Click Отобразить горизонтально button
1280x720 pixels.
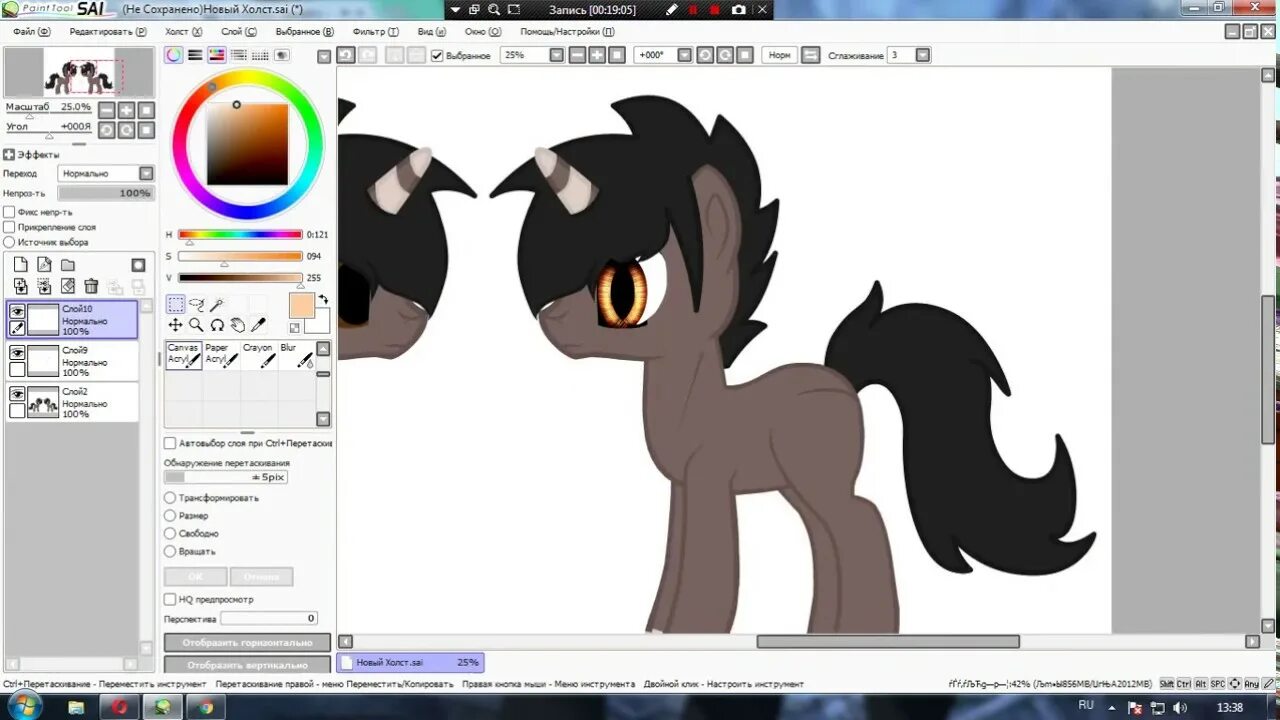247,643
